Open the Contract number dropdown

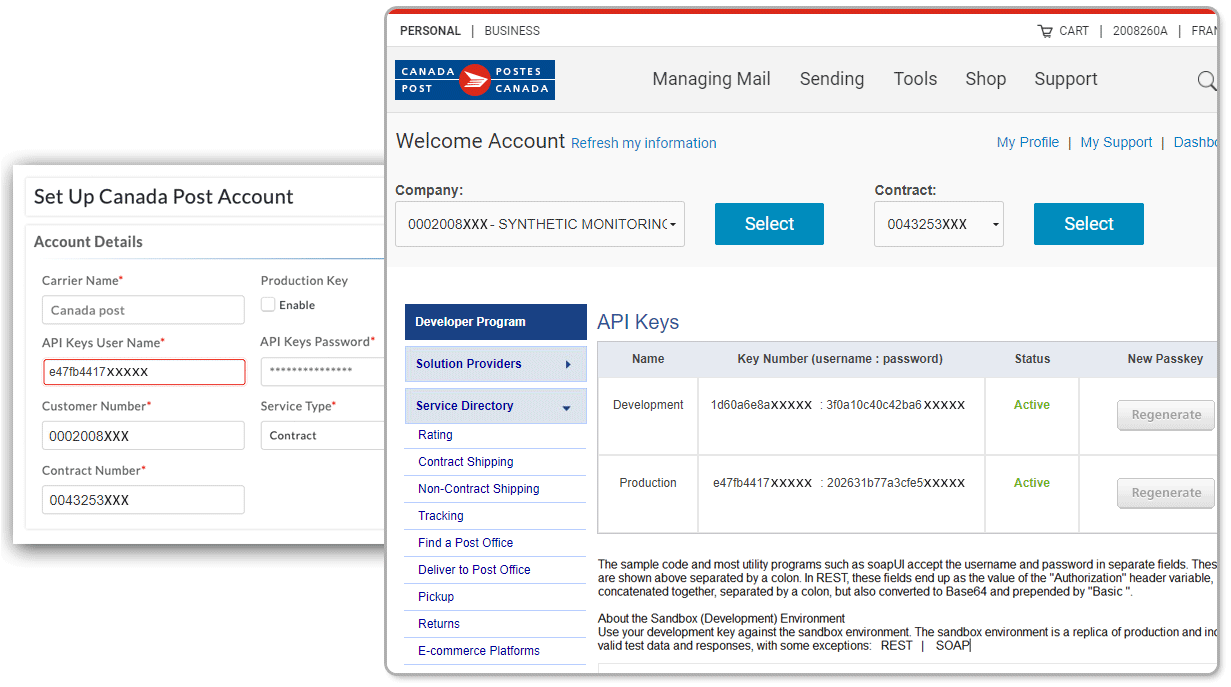click(939, 224)
